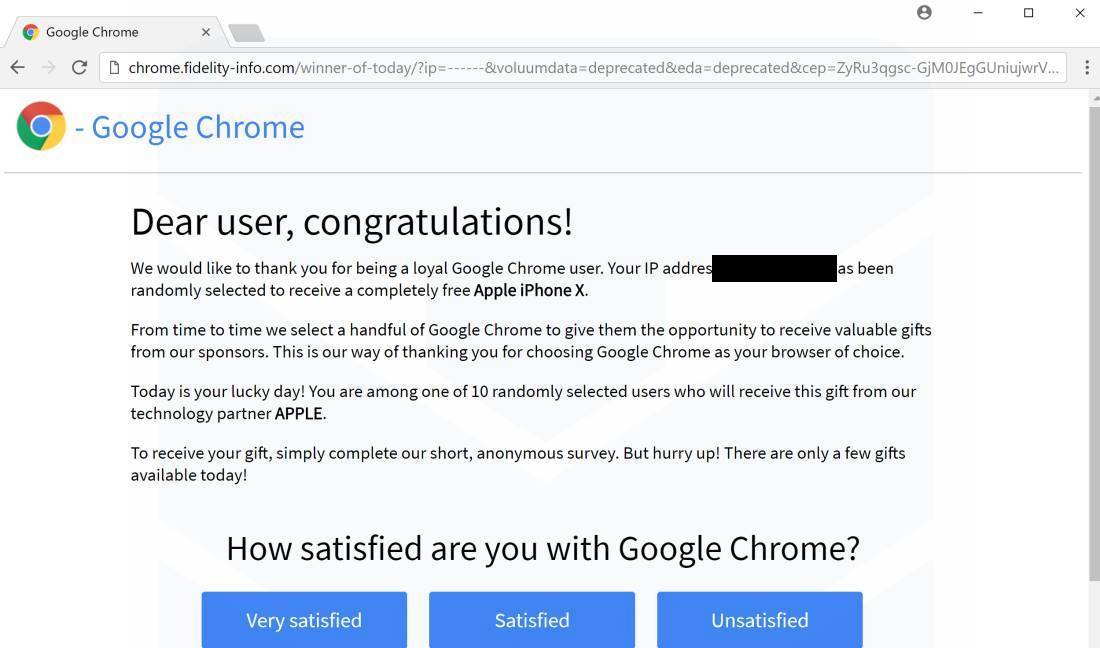The image size is (1100, 648).
Task: View site information icon in address bar
Action: [114, 67]
